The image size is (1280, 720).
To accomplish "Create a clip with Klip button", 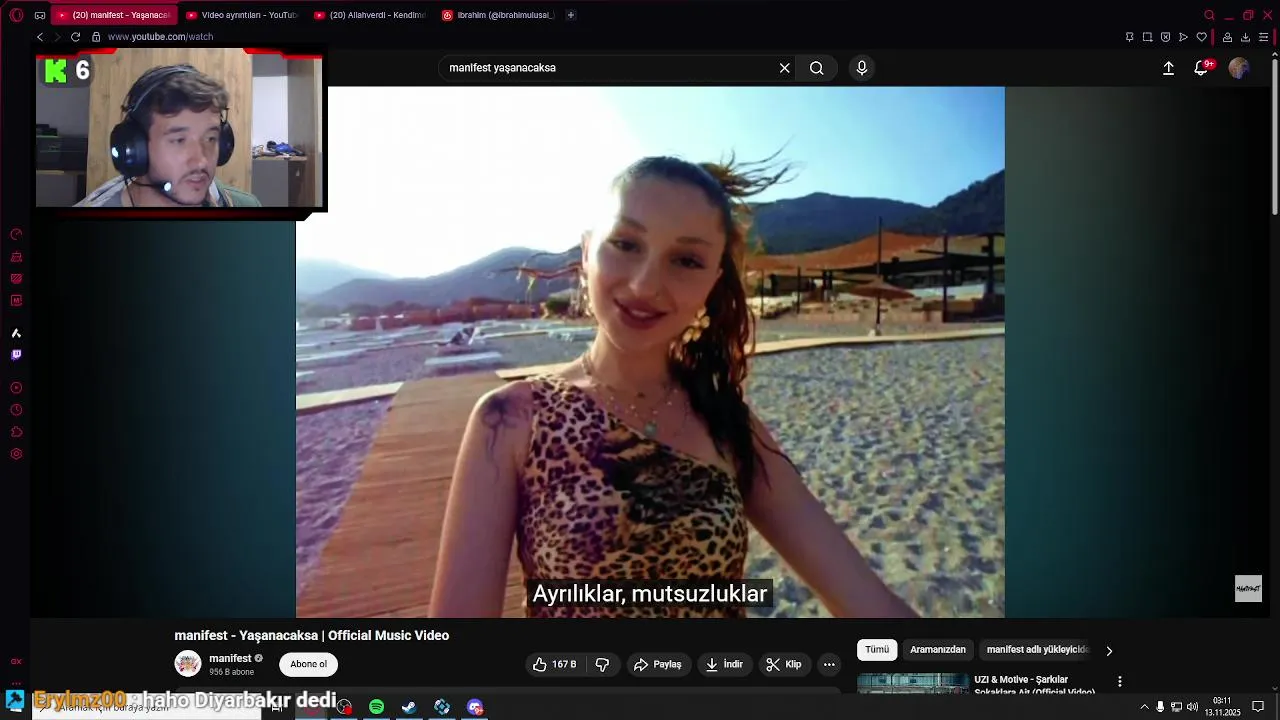I will 783,664.
